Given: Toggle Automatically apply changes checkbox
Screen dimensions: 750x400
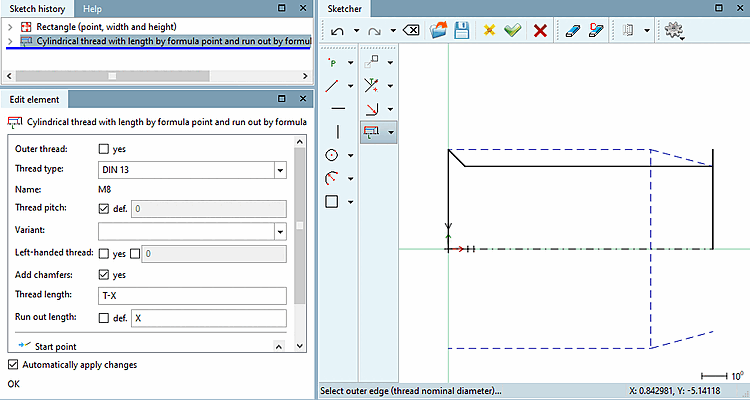Looking at the screenshot, I should click(x=13, y=365).
